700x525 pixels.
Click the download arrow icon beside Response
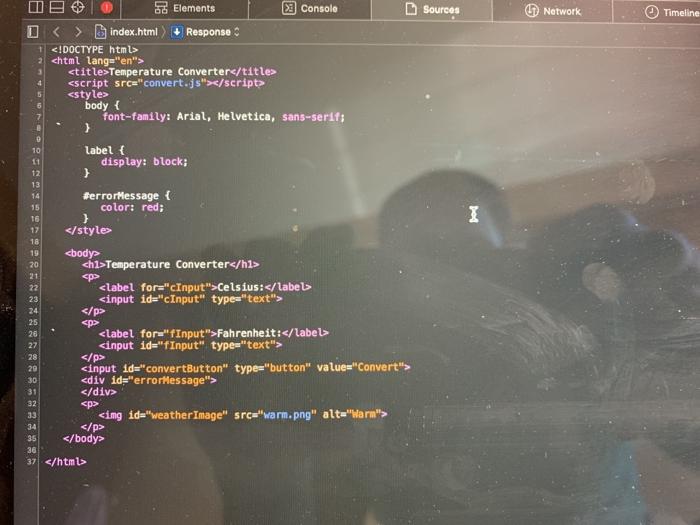coord(177,32)
